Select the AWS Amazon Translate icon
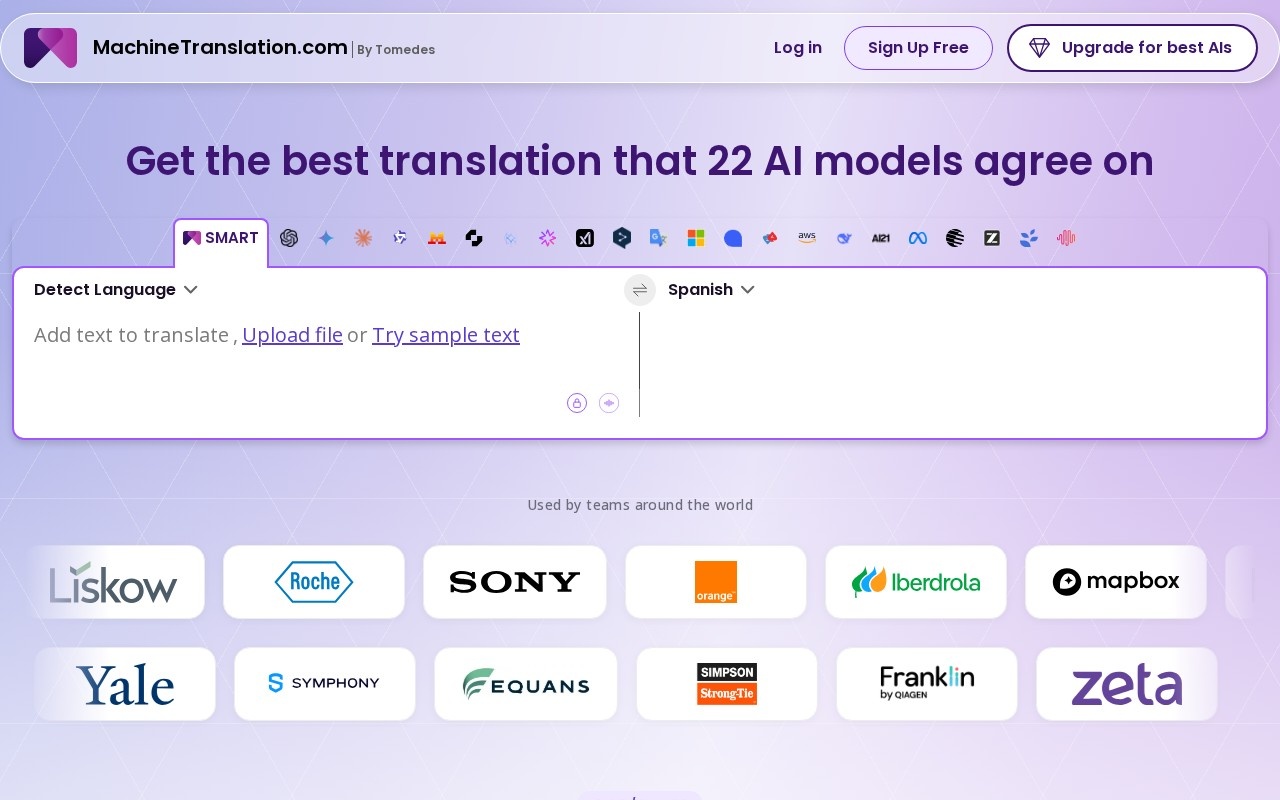The height and width of the screenshot is (800, 1280). click(807, 238)
